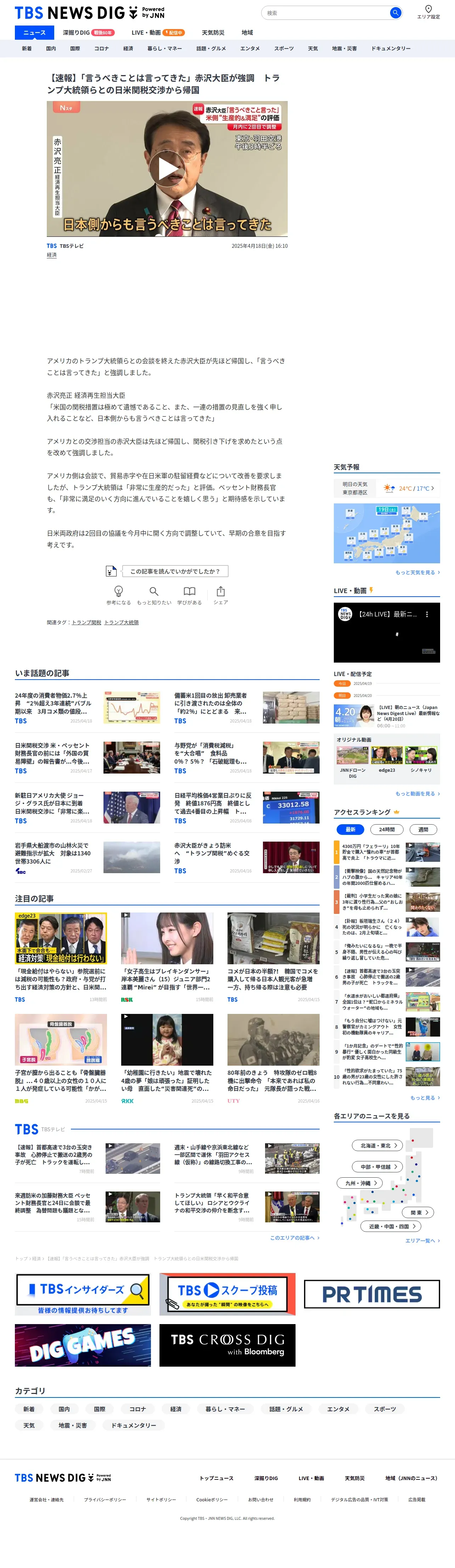The width and height of the screenshot is (455, 1568).
Task: Open the TBSスクープ投稿 banner
Action: point(227,1294)
